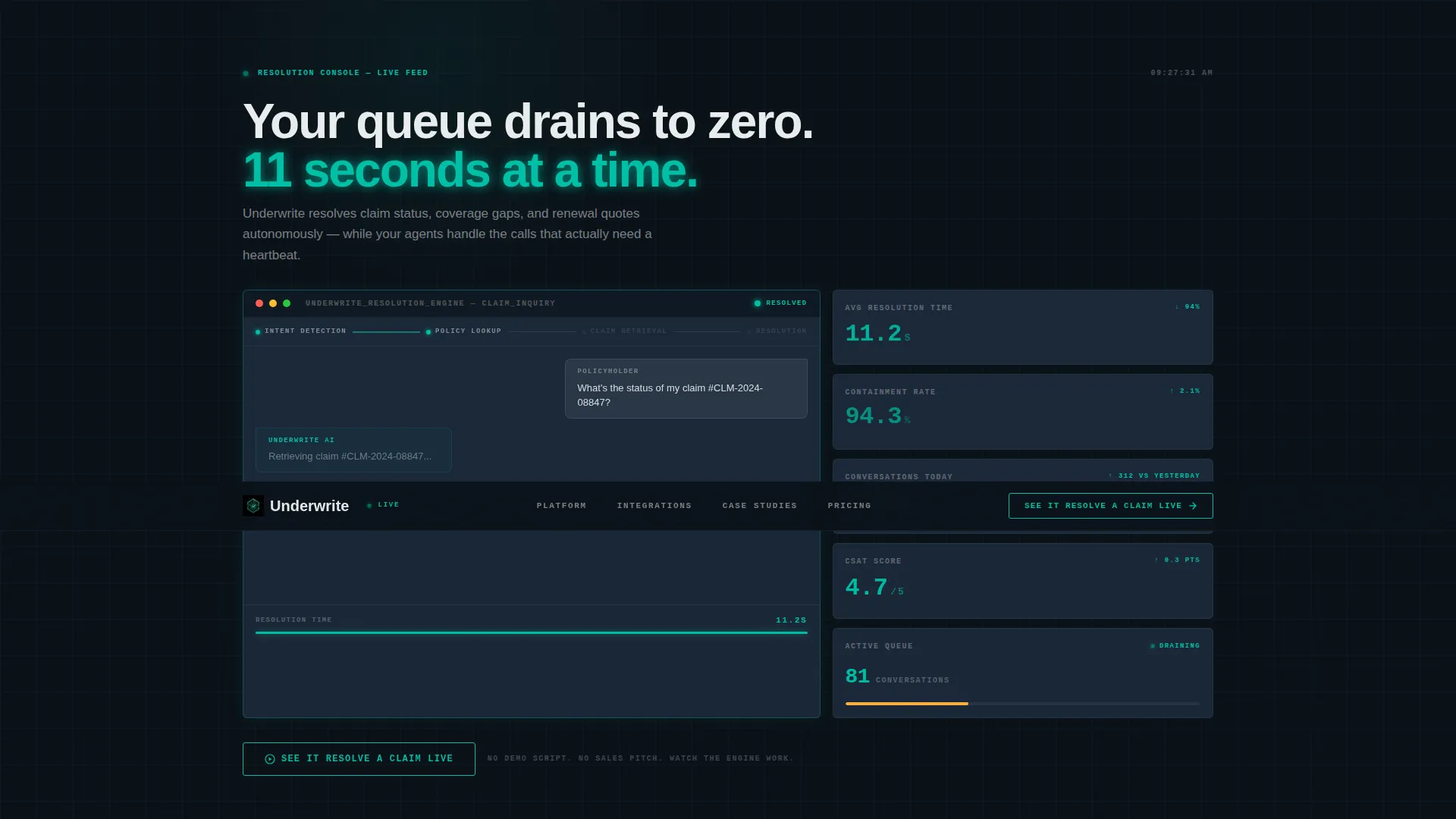Click the green window dot in the engine console
This screenshot has height=819, width=1456.
point(287,303)
